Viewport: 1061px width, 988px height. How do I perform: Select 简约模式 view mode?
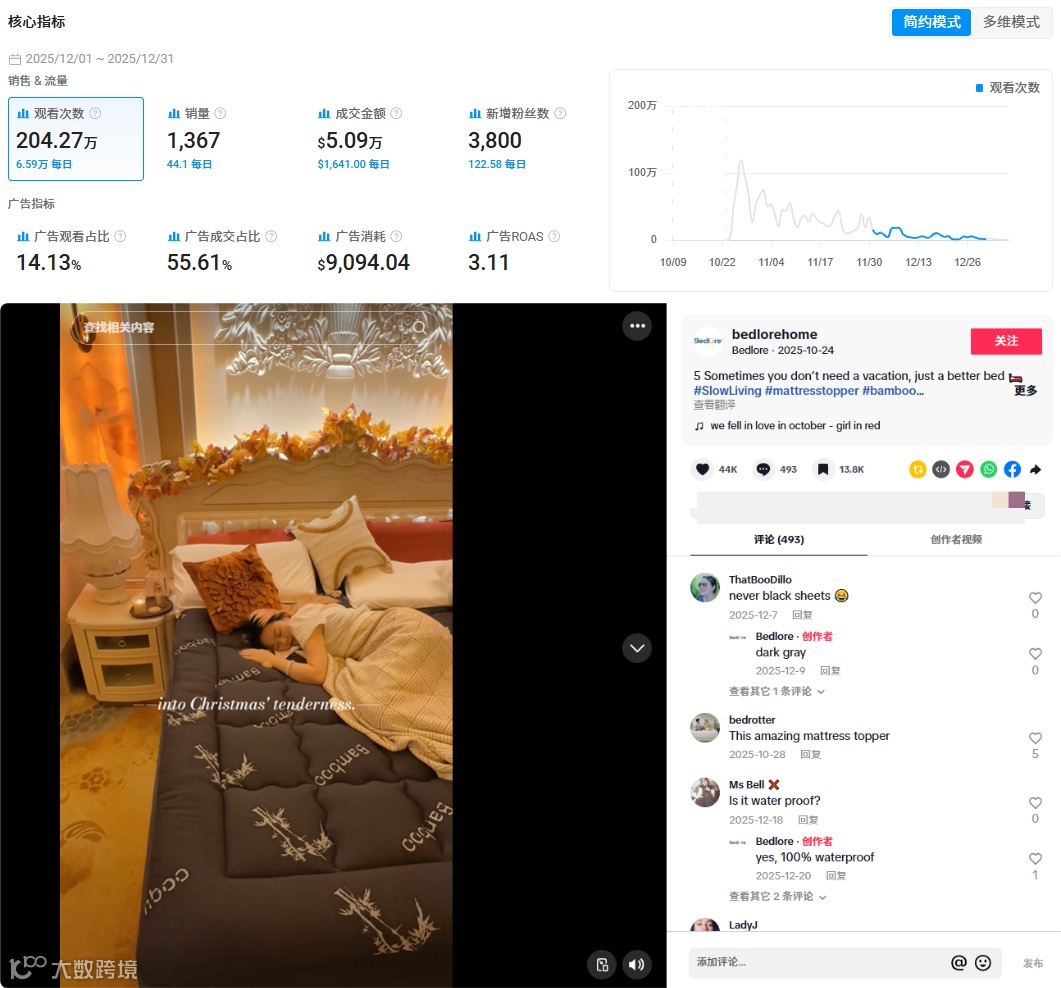(x=931, y=22)
